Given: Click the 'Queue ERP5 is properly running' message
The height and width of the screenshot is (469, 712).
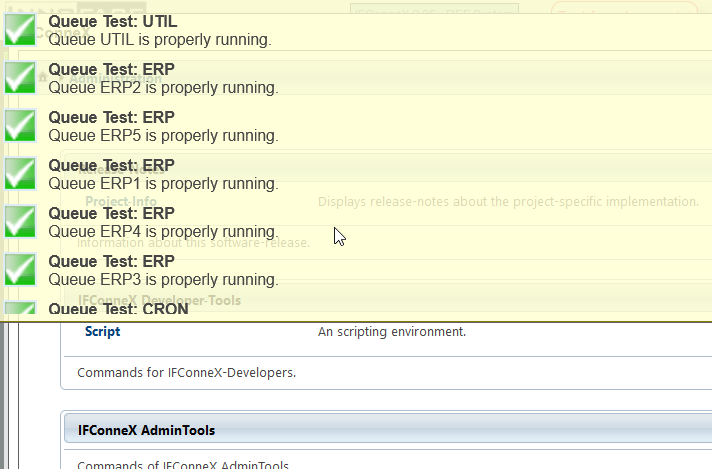Looking at the screenshot, I should click(163, 136).
